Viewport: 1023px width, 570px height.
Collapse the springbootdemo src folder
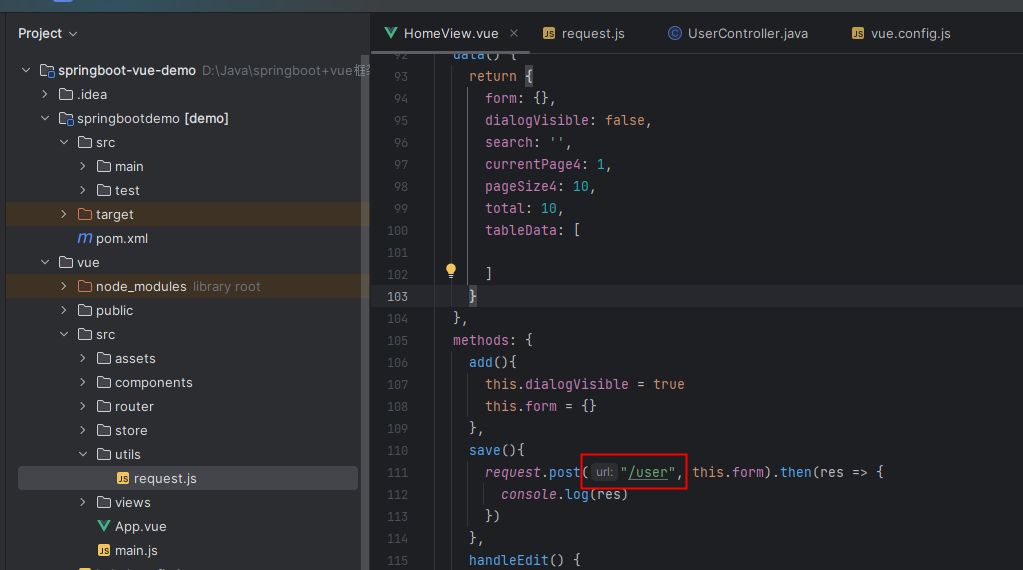click(x=64, y=142)
